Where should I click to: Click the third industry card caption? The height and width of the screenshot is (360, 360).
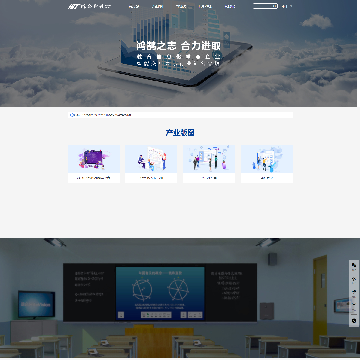point(209,178)
